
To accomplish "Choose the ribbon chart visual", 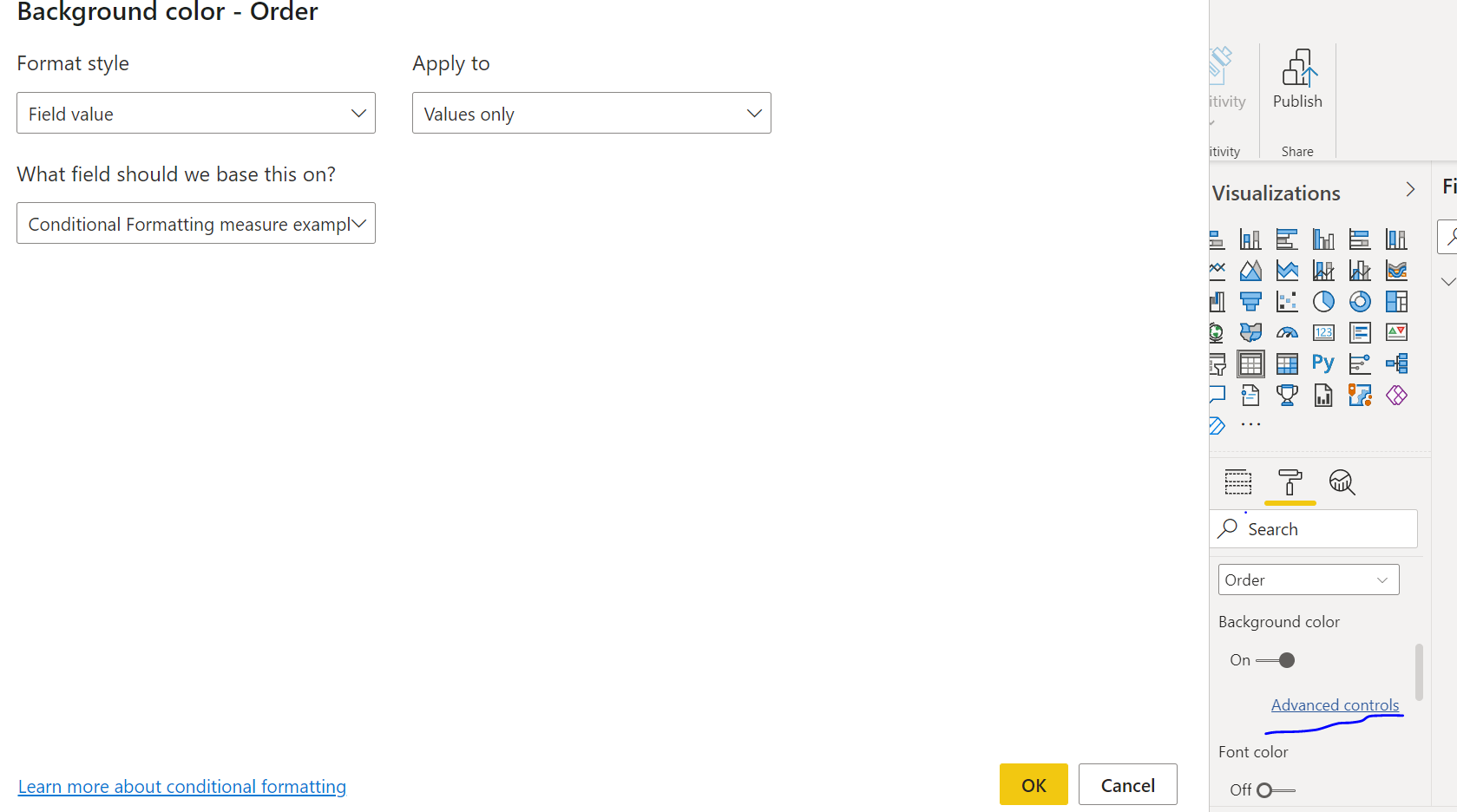I will tap(1396, 271).
